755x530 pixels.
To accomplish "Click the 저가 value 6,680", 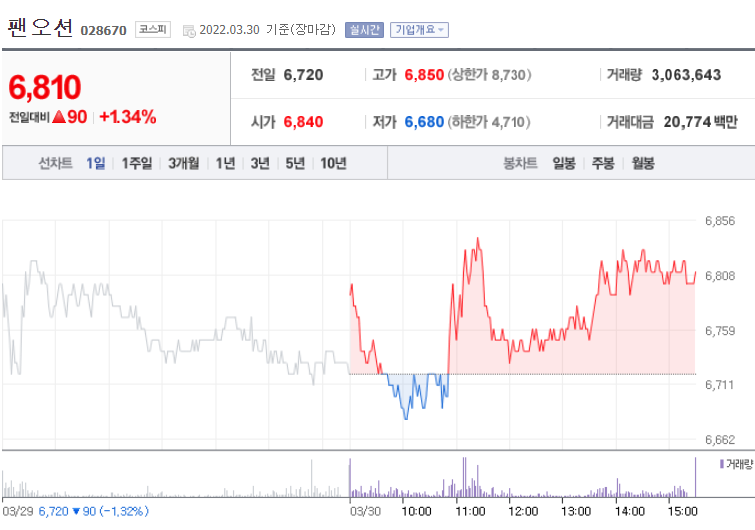I will pos(424,122).
